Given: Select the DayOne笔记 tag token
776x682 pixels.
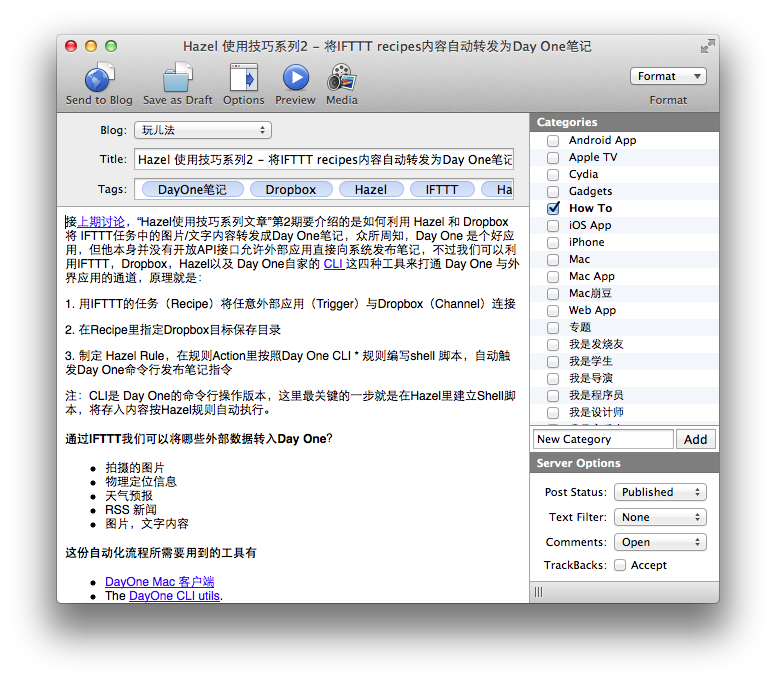Looking at the screenshot, I should pyautogui.click(x=193, y=190).
